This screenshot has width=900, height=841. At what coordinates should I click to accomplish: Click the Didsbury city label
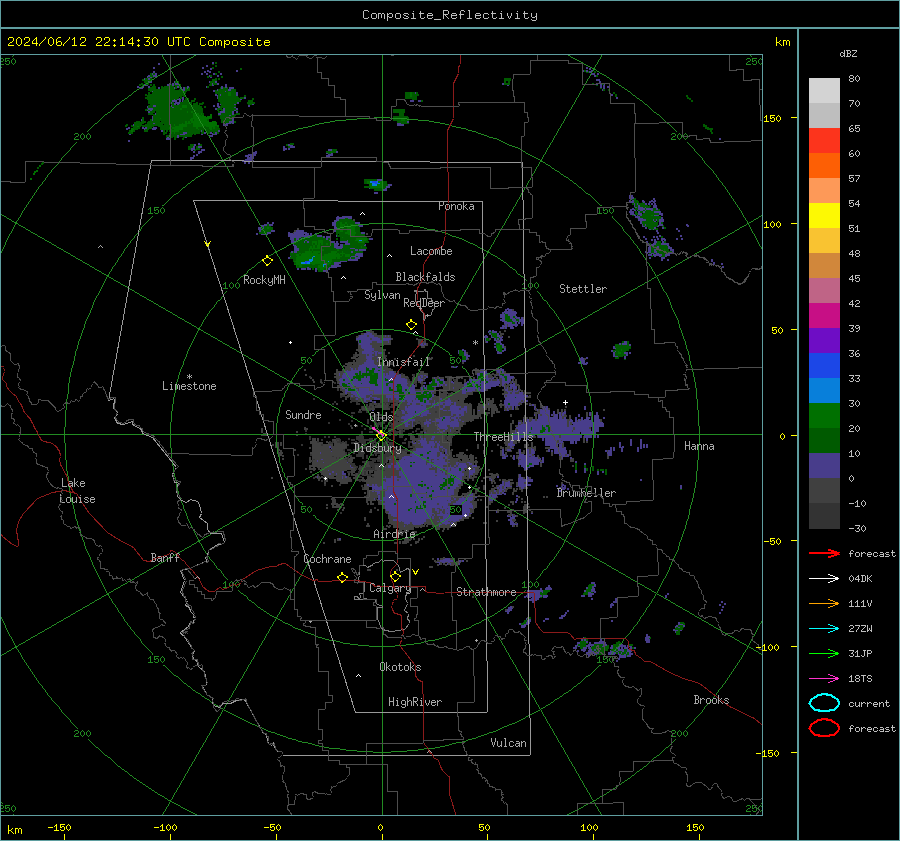377,448
